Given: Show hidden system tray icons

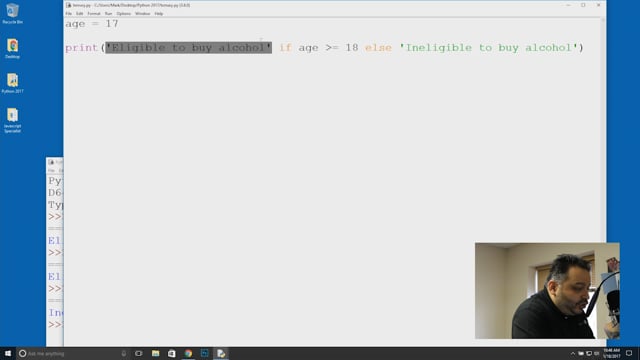Looking at the screenshot, I should [573, 353].
